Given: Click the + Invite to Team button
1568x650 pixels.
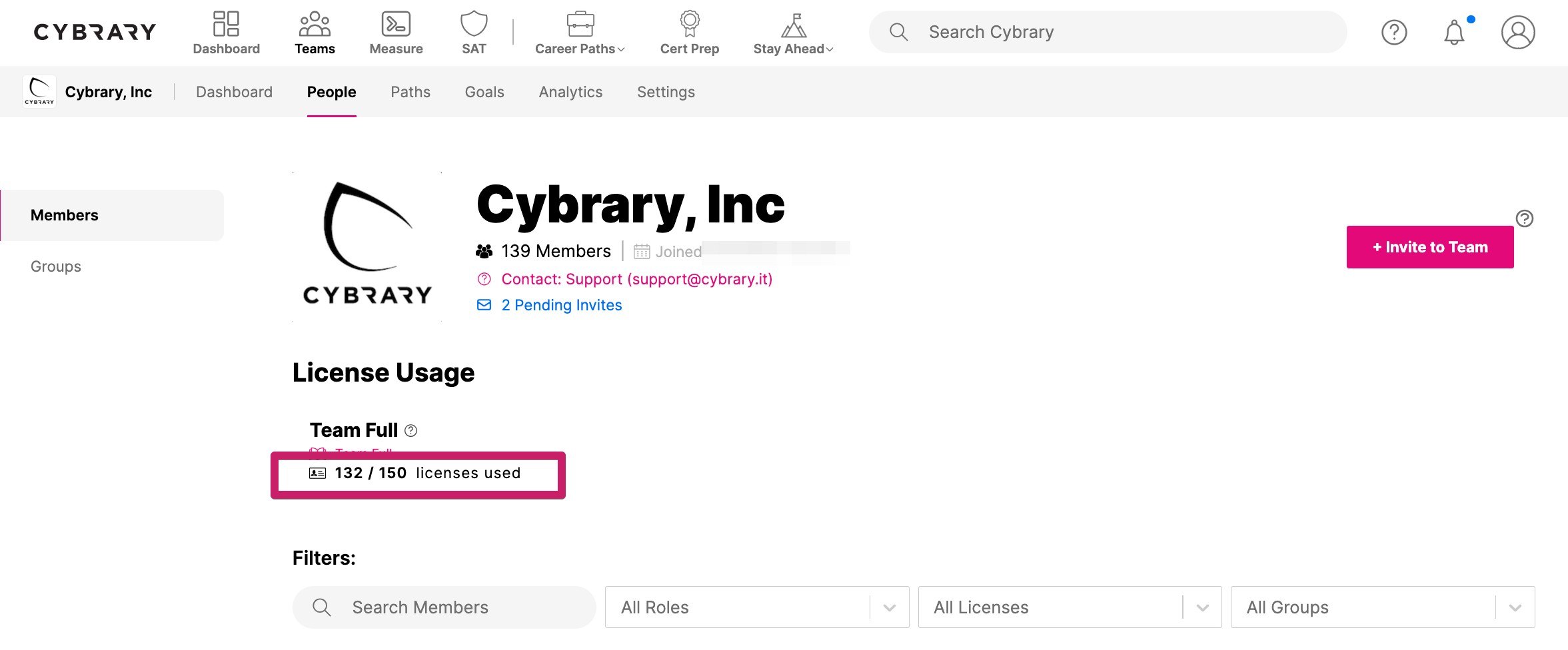Looking at the screenshot, I should click(x=1430, y=247).
